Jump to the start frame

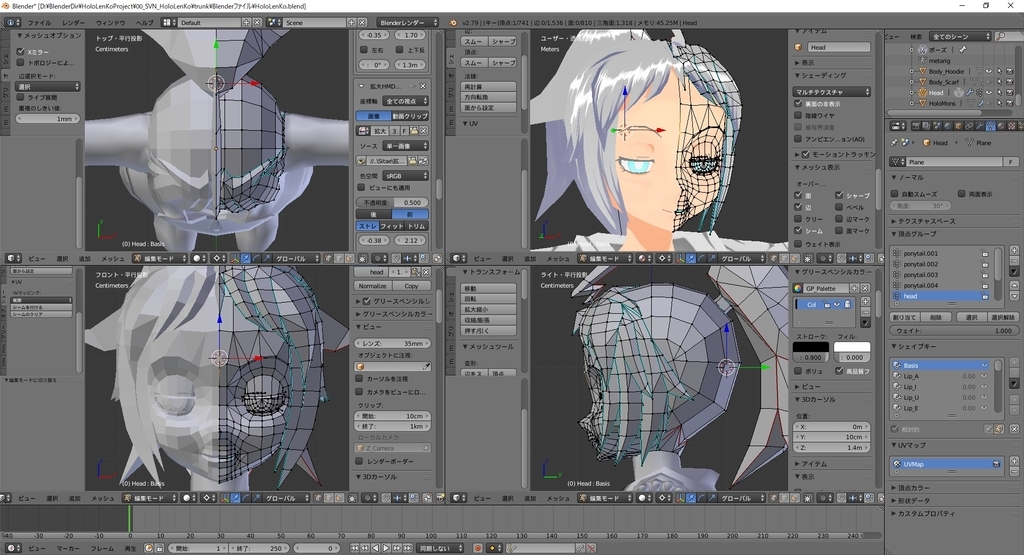pyautogui.click(x=355, y=548)
